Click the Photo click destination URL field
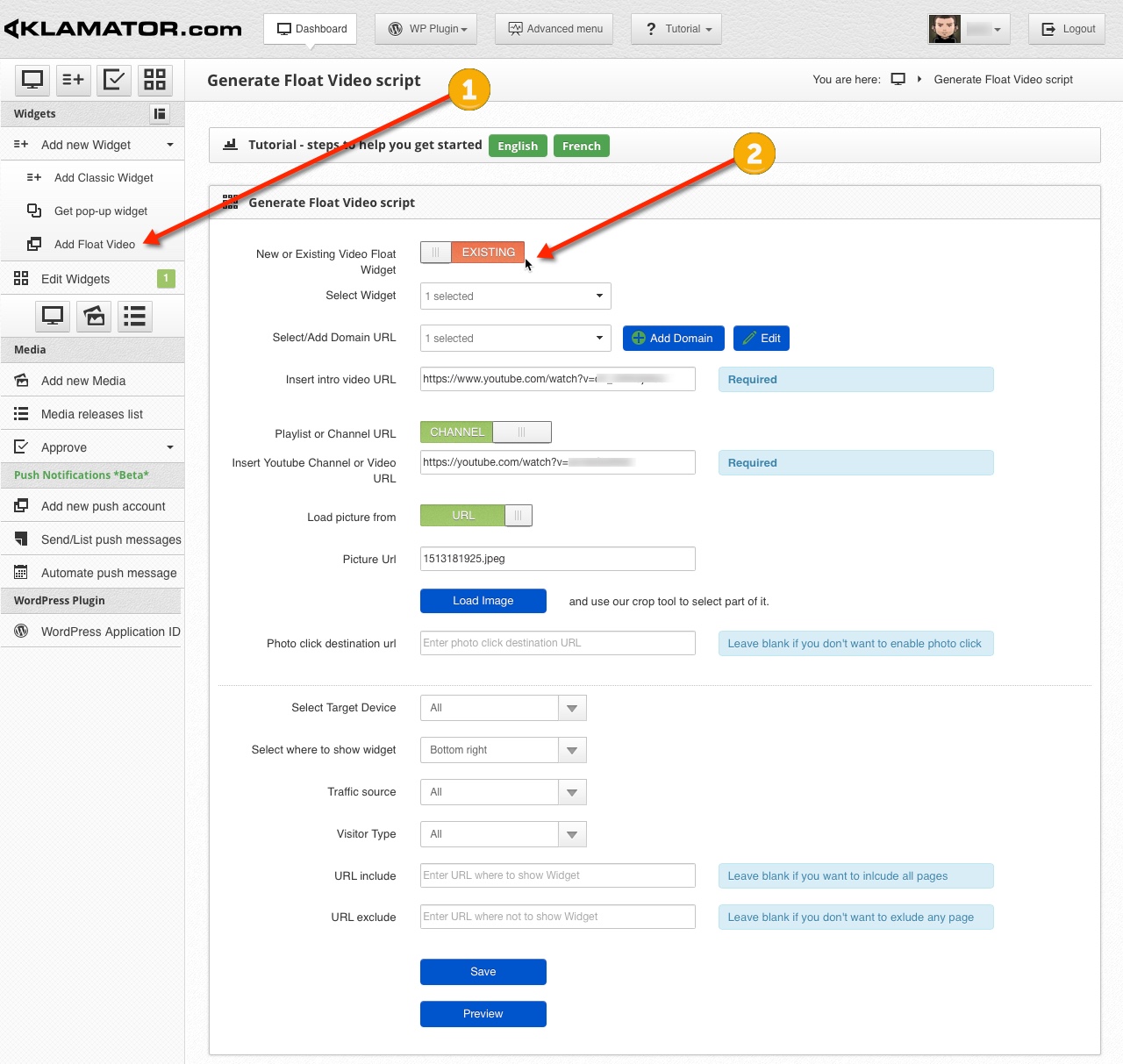Screen dimensions: 1123x1064 click(x=558, y=643)
